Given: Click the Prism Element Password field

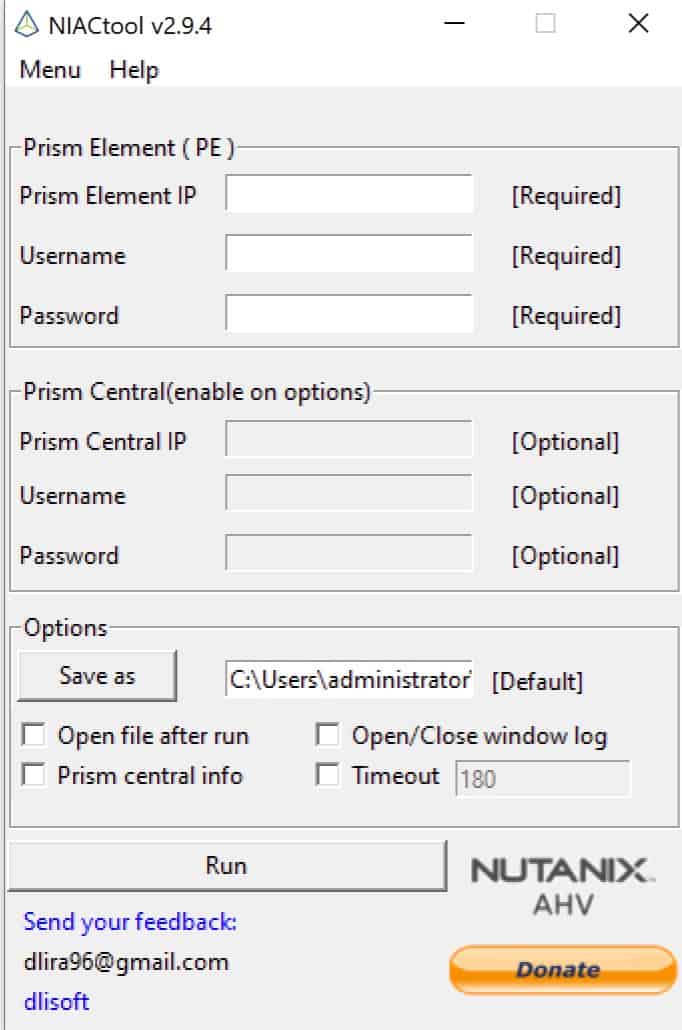Looking at the screenshot, I should coord(349,313).
